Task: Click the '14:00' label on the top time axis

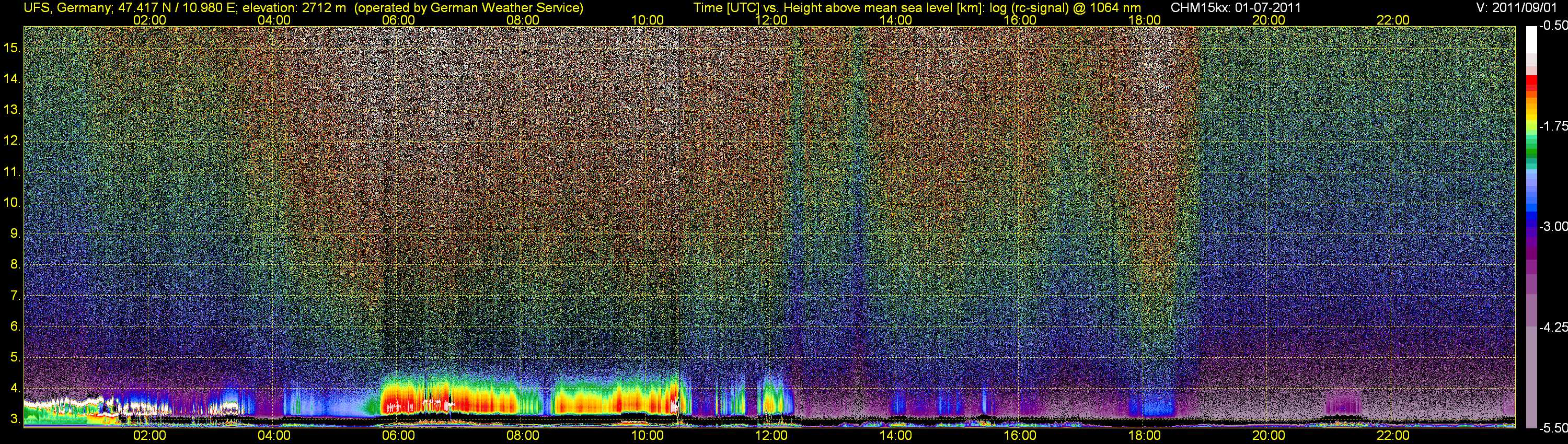Action: [896, 20]
